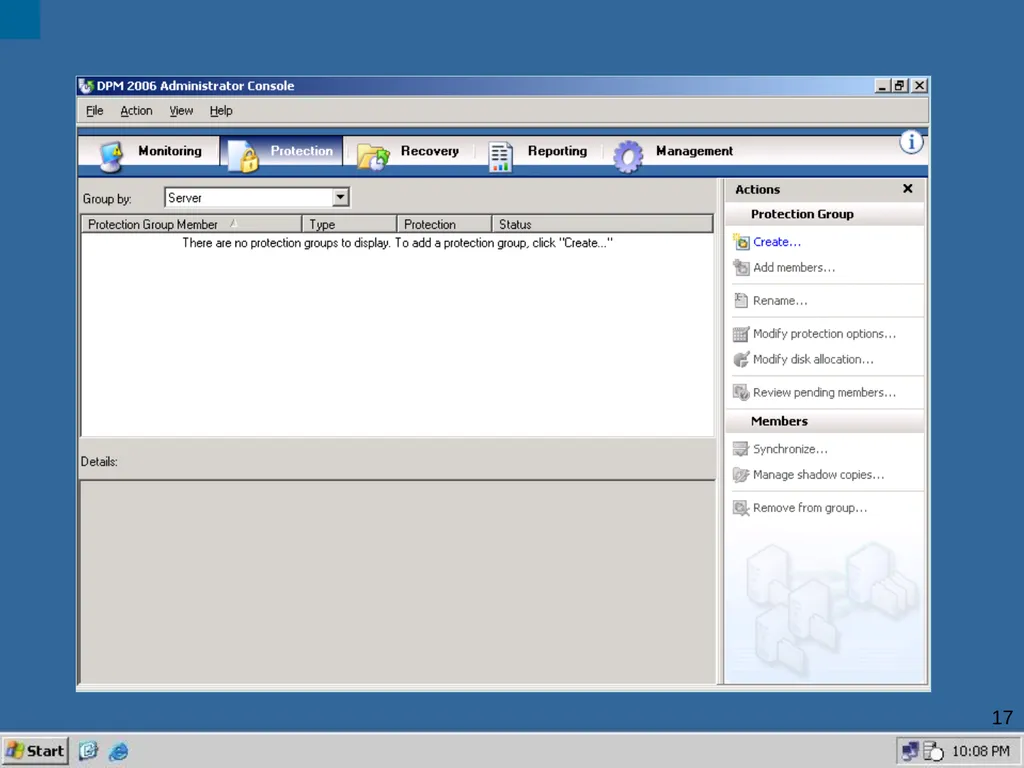The image size is (1024, 768).
Task: Switch to the Reporting tab
Action: tap(539, 152)
